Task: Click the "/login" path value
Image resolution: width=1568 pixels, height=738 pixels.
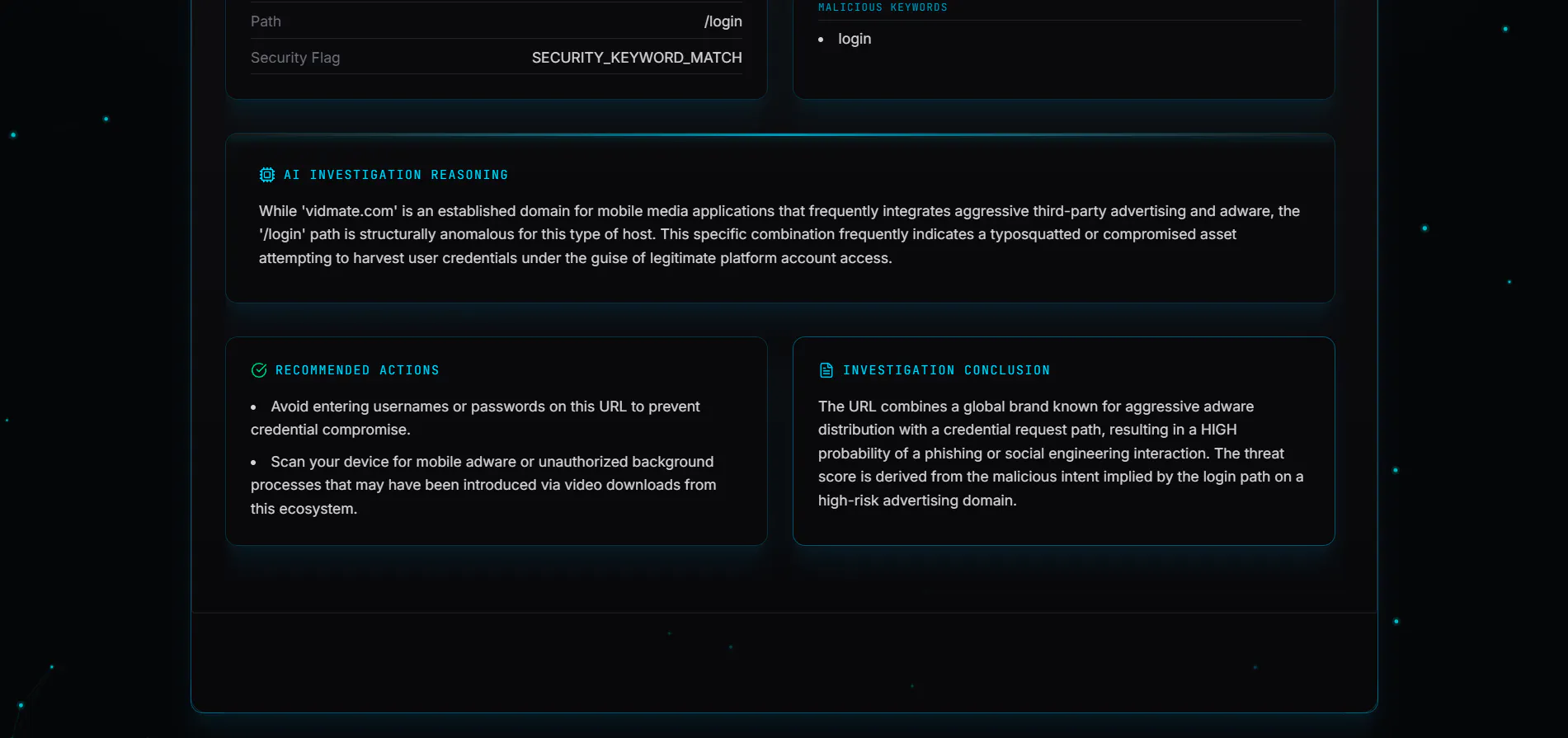Action: (x=723, y=21)
